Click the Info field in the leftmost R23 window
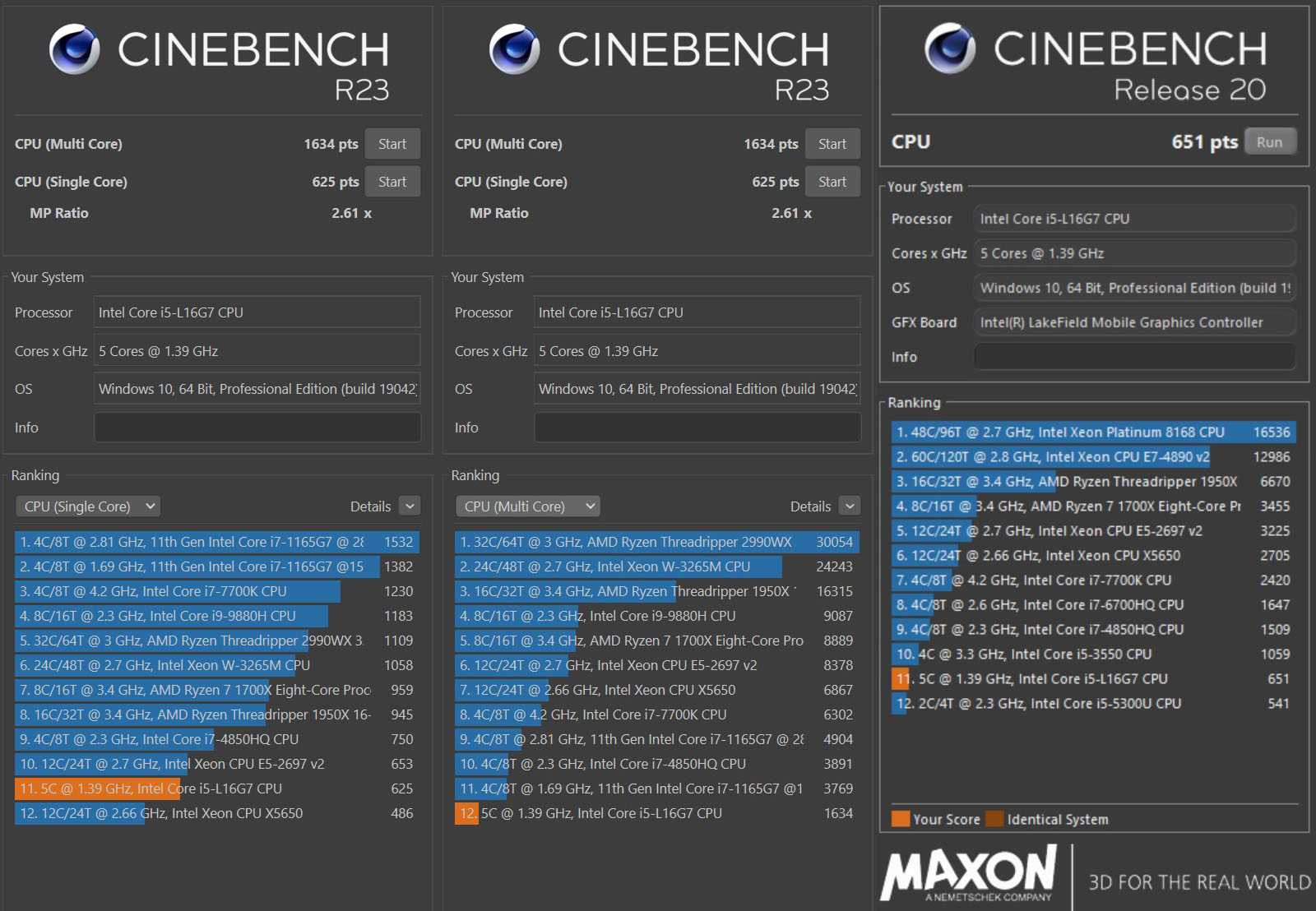The width and height of the screenshot is (1316, 911). tap(257, 428)
